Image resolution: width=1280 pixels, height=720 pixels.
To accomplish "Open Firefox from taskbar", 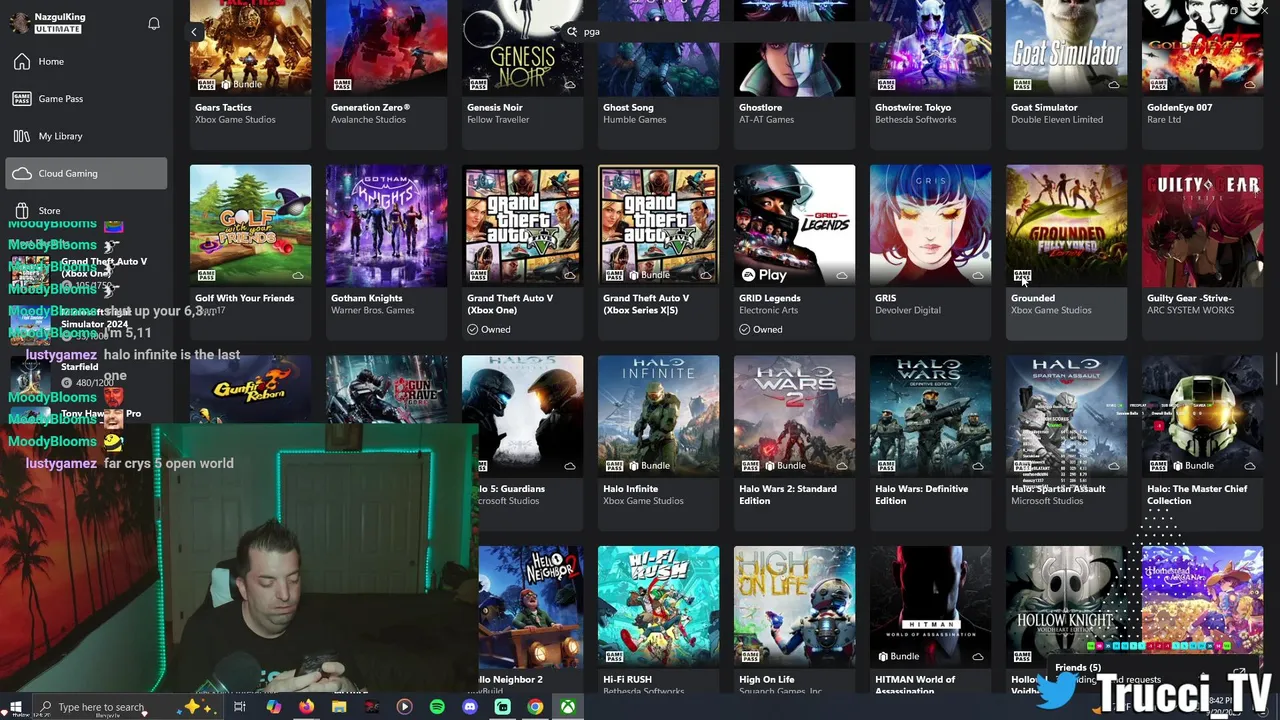I will 306,707.
